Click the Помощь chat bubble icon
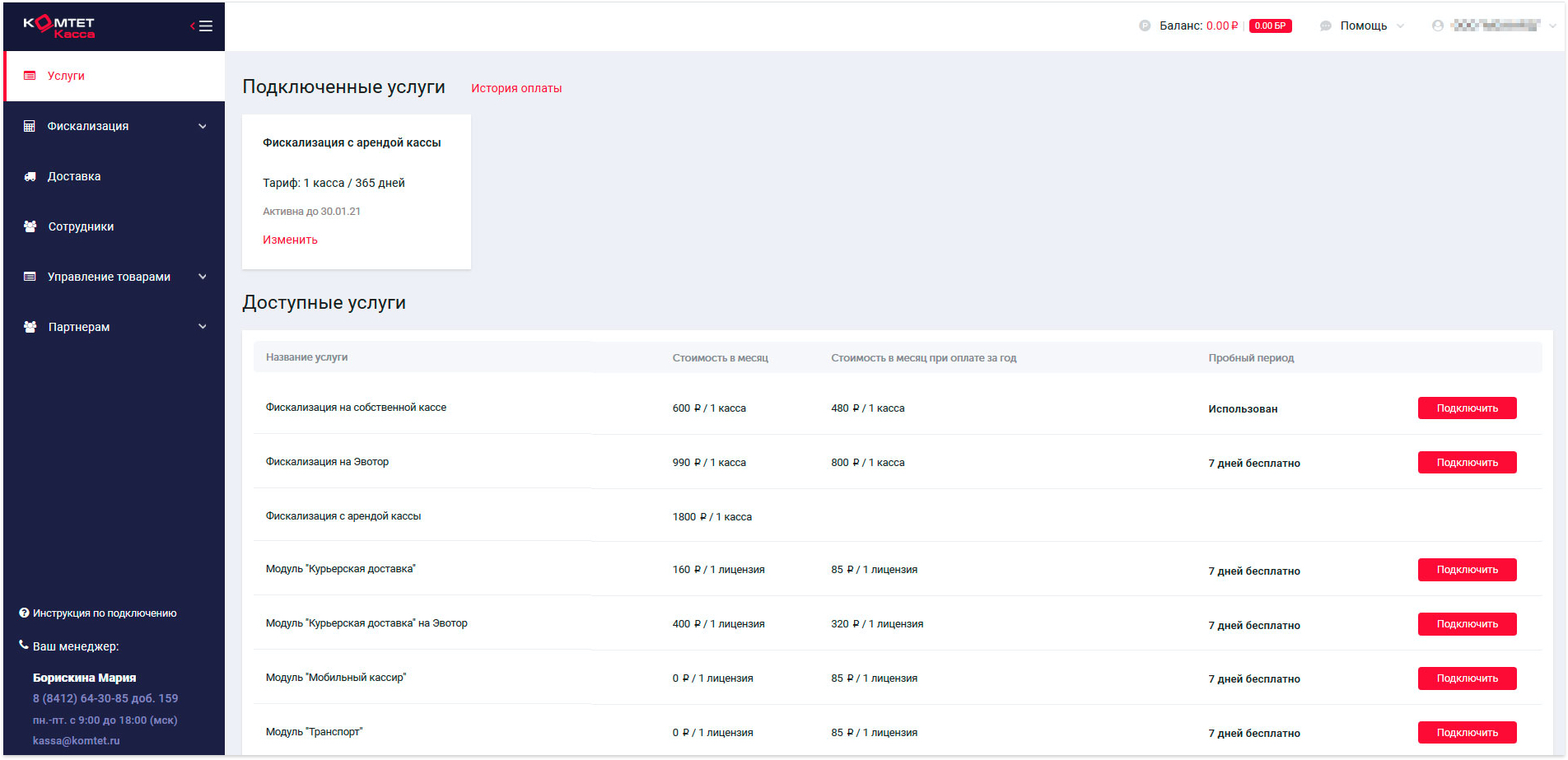1568x760 pixels. tap(1326, 26)
